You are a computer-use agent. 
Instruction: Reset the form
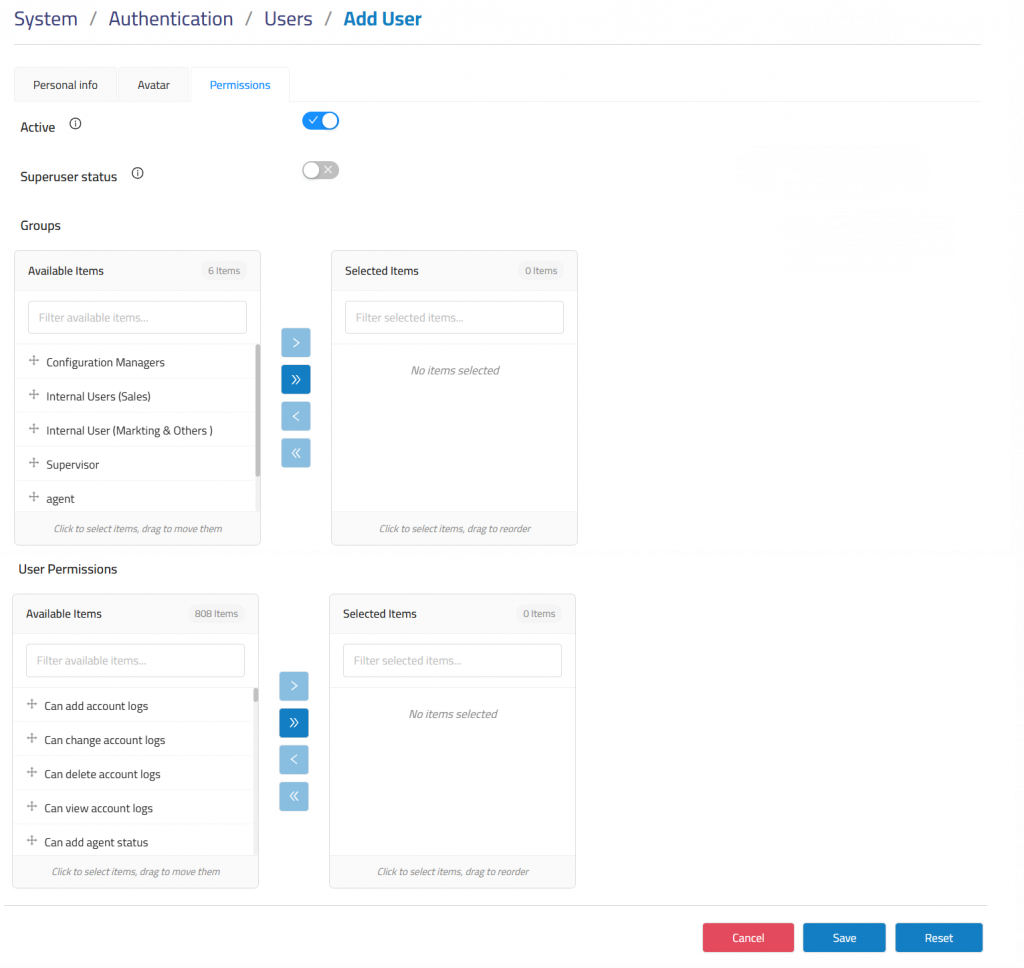(938, 937)
